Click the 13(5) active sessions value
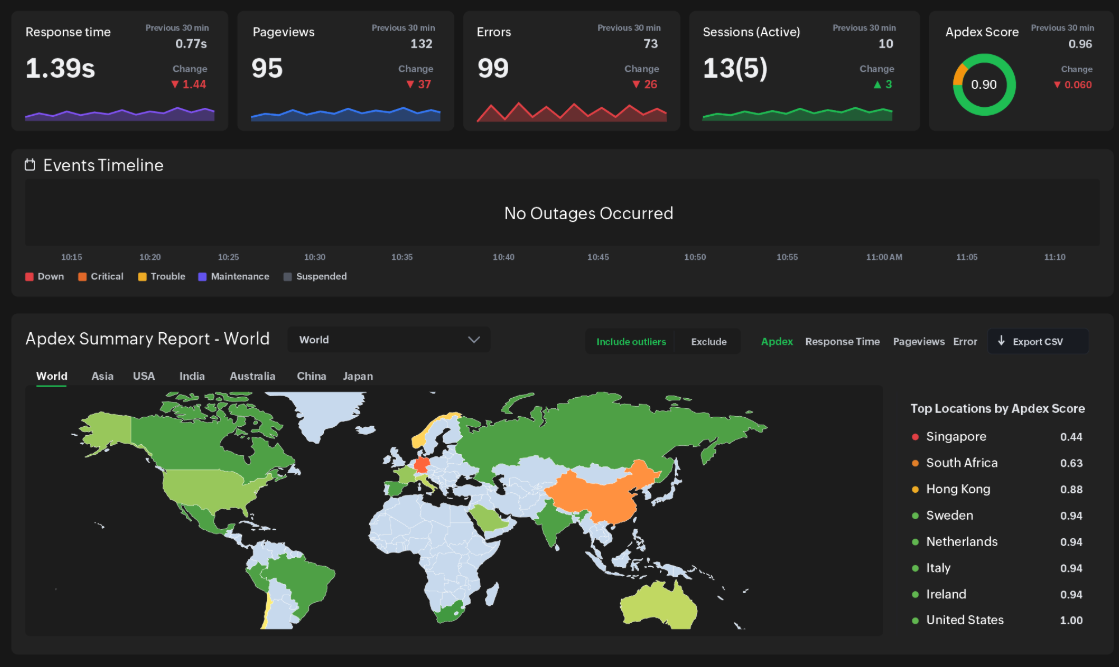1119x667 pixels. [x=735, y=68]
